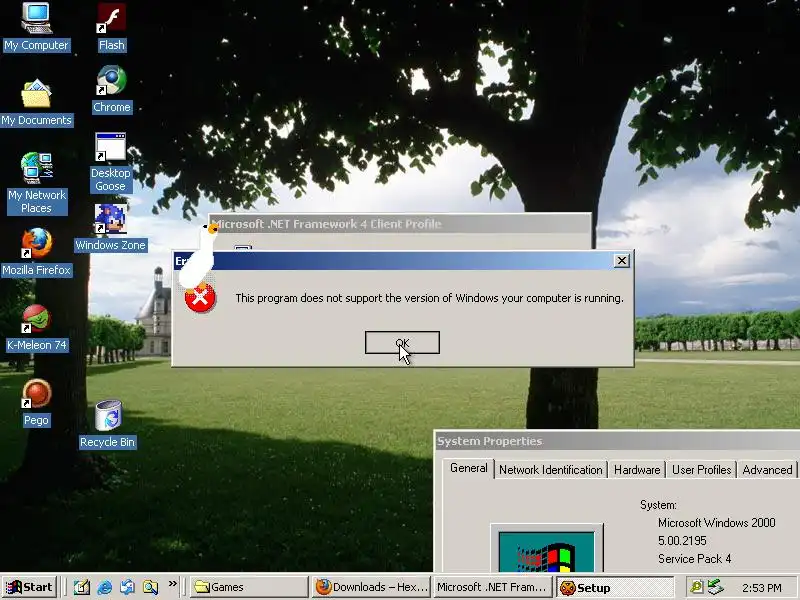Launch Outlook Express from quick launch
This screenshot has height=600, width=800.
(127, 587)
